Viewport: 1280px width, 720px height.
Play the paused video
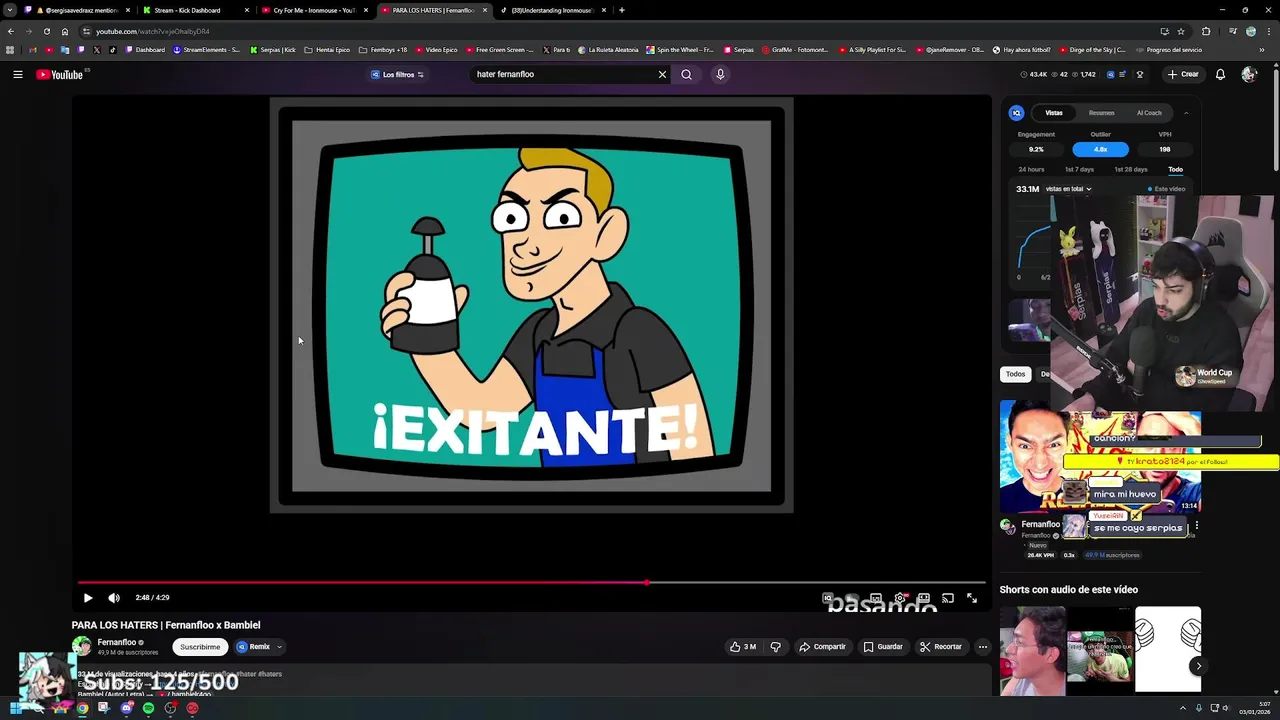click(x=88, y=598)
